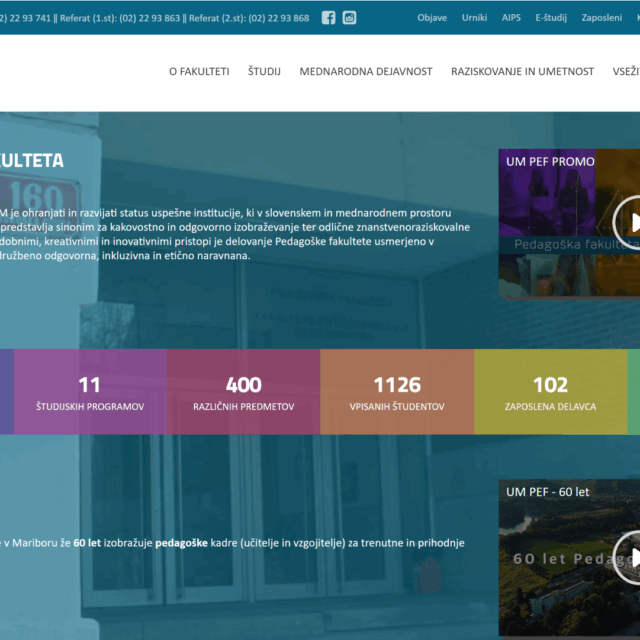Select the 400 različnih predmetov tile
Screen dimensions: 640x640
pyautogui.click(x=243, y=393)
